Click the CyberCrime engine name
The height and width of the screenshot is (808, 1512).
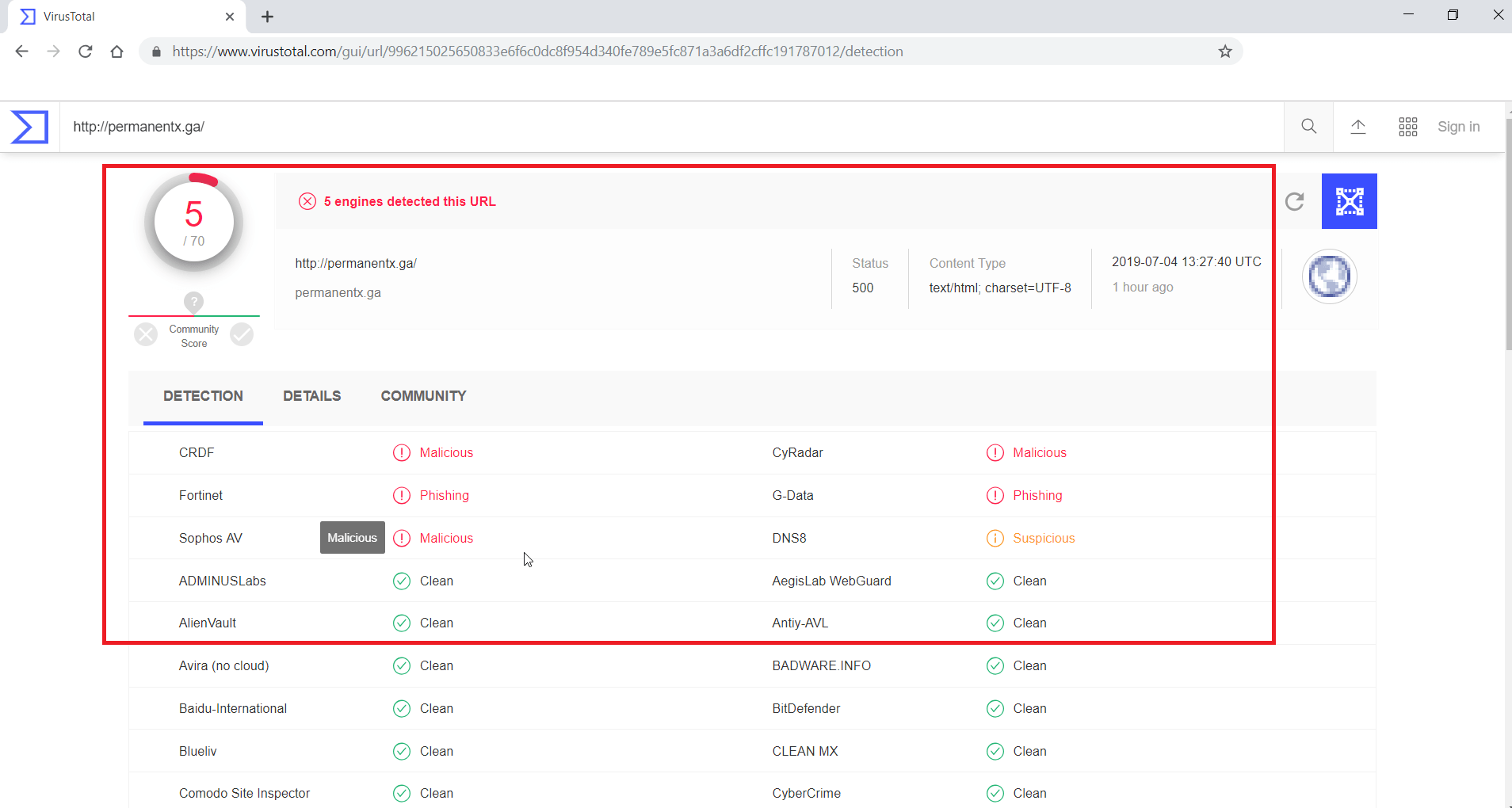[x=807, y=793]
